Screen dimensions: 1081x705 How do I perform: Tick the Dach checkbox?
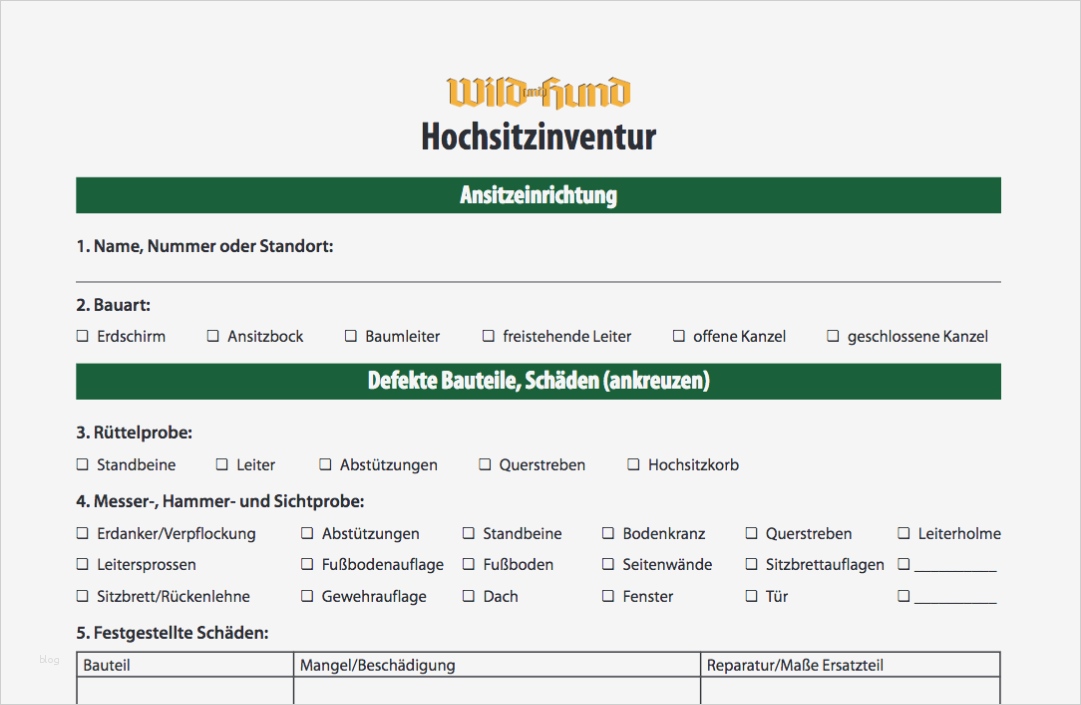click(x=469, y=595)
